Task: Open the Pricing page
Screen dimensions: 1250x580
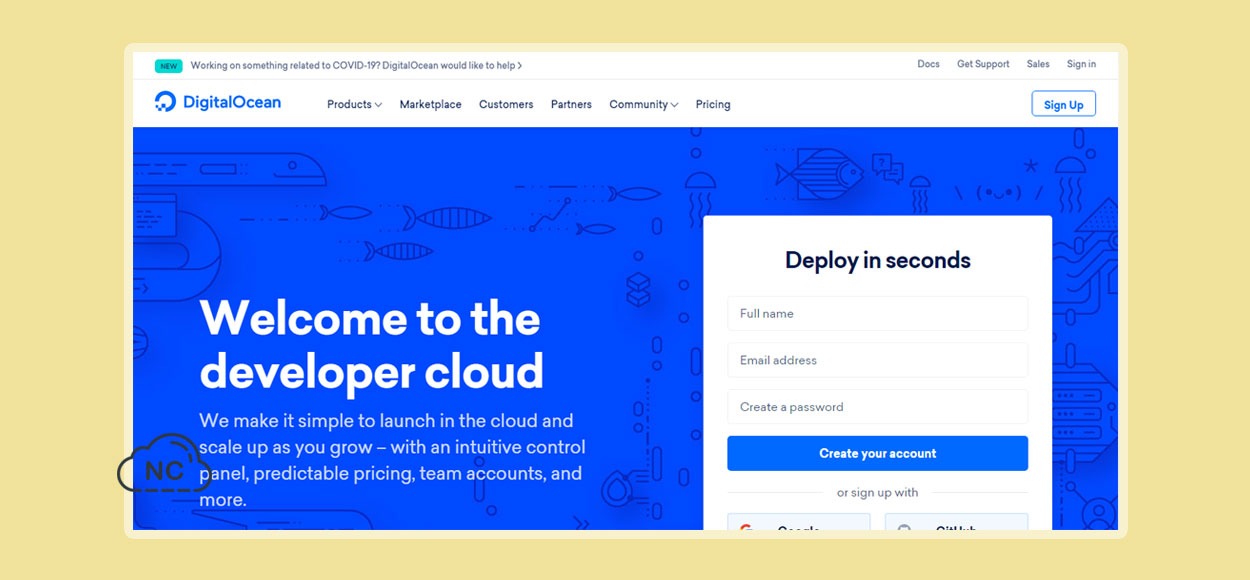Action: 713,104
